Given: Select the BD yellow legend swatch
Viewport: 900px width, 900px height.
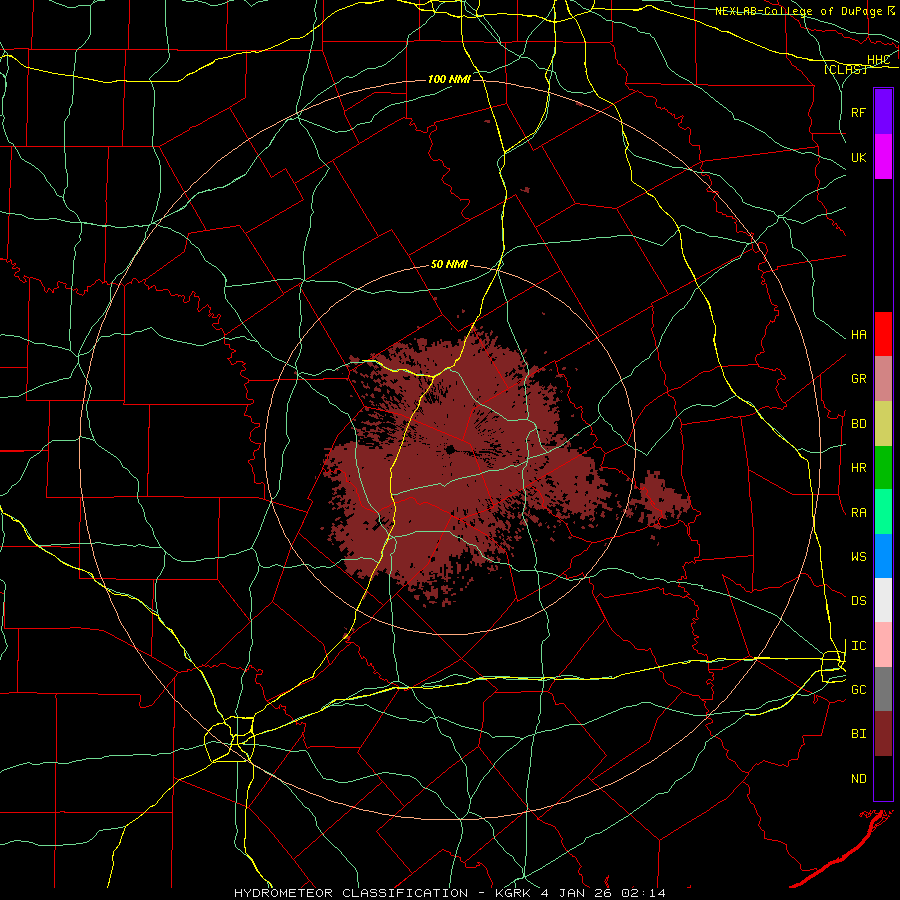Looking at the screenshot, I should tap(883, 424).
